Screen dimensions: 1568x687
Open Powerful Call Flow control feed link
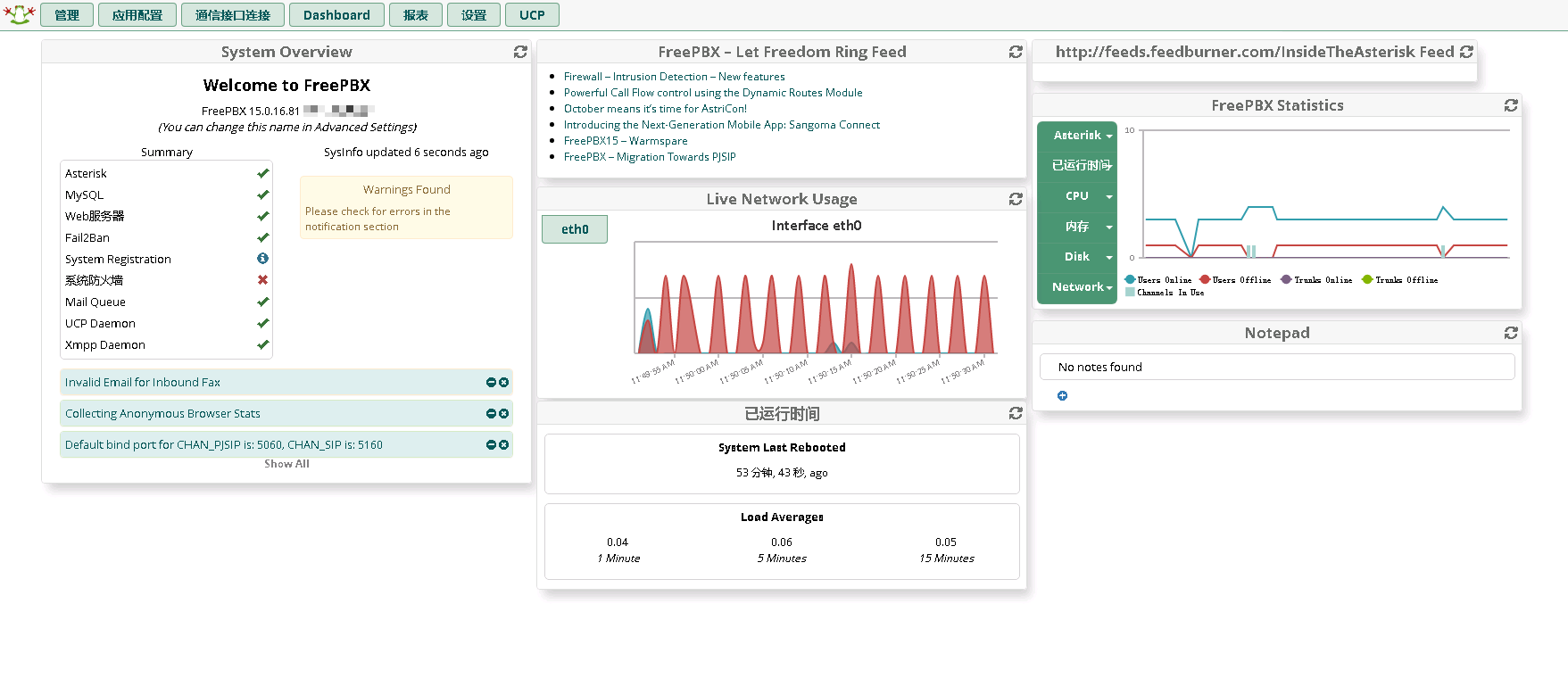713,93
